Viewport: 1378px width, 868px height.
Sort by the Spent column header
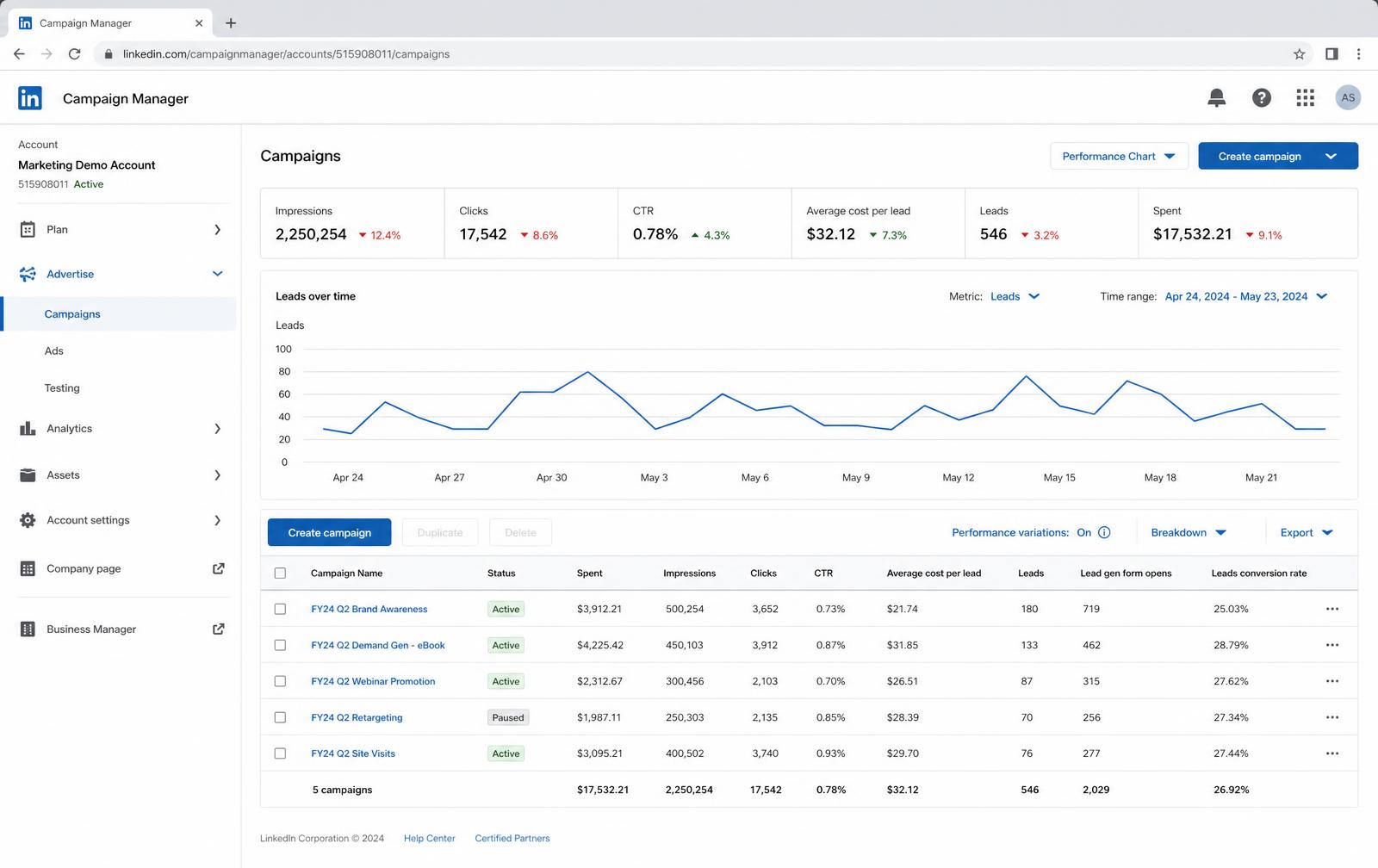point(590,573)
